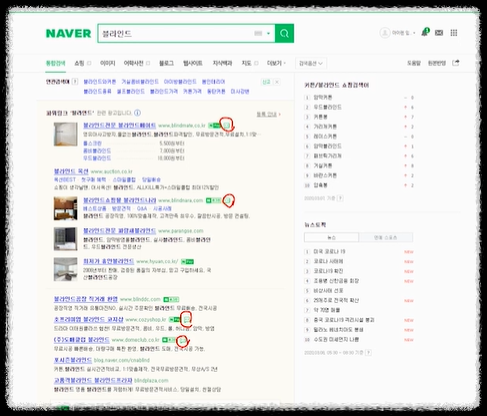Expand the 검색옵션 search options dropdown
Image resolution: width=487 pixels, height=416 pixels.
tap(311, 63)
